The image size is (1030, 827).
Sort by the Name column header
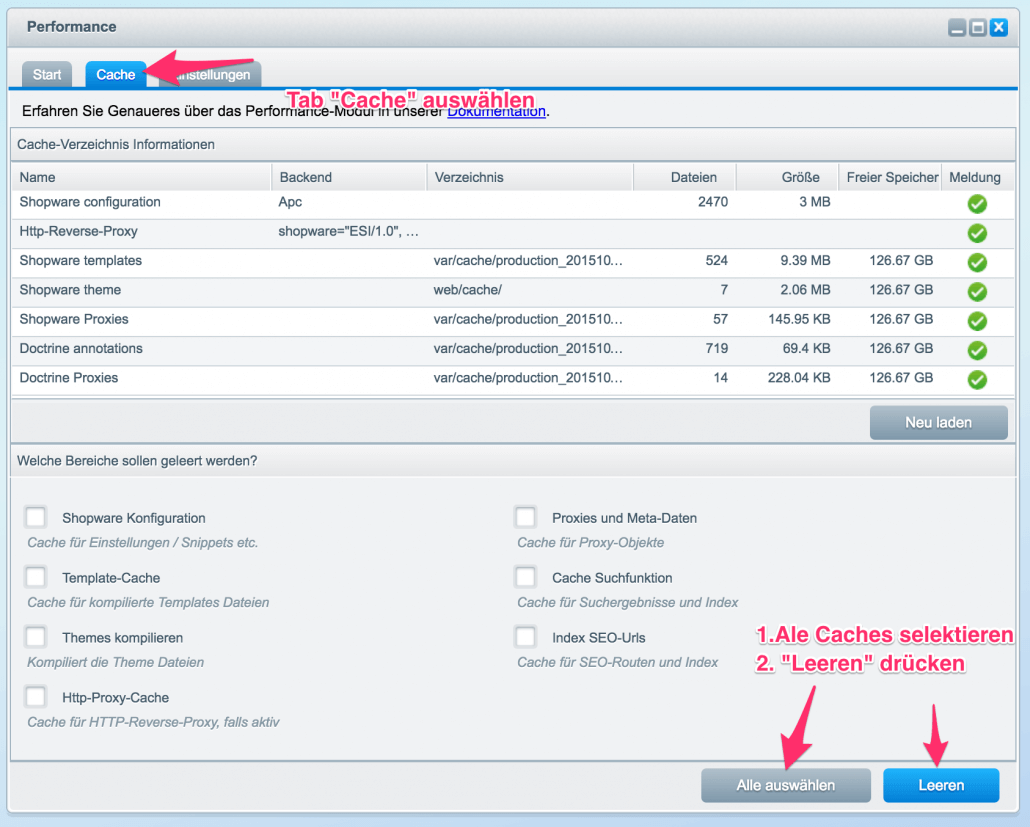click(141, 177)
